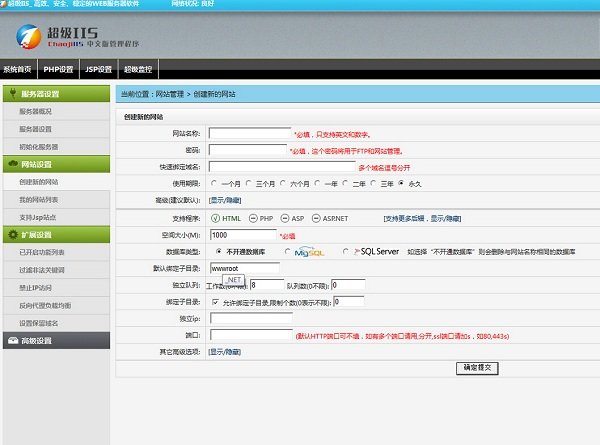
Task: Choose the 一个月 usage period option
Action: pyautogui.click(x=214, y=184)
